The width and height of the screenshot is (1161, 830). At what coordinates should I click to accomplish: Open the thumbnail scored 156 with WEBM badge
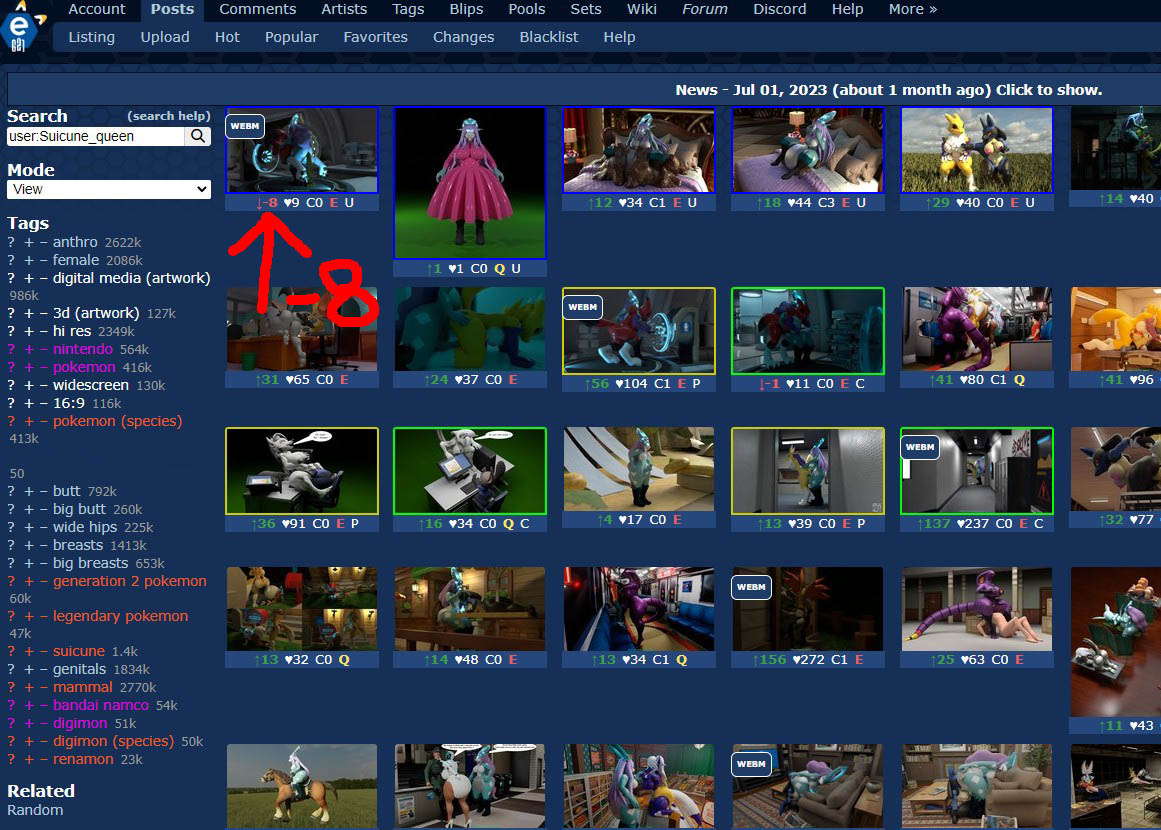[808, 609]
